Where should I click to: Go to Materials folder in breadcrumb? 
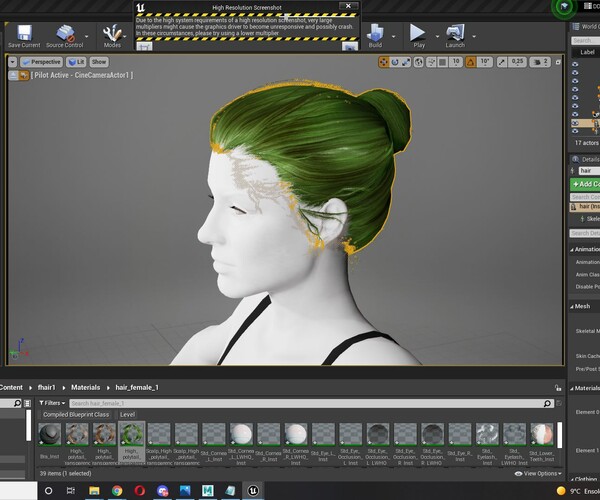pyautogui.click(x=85, y=388)
